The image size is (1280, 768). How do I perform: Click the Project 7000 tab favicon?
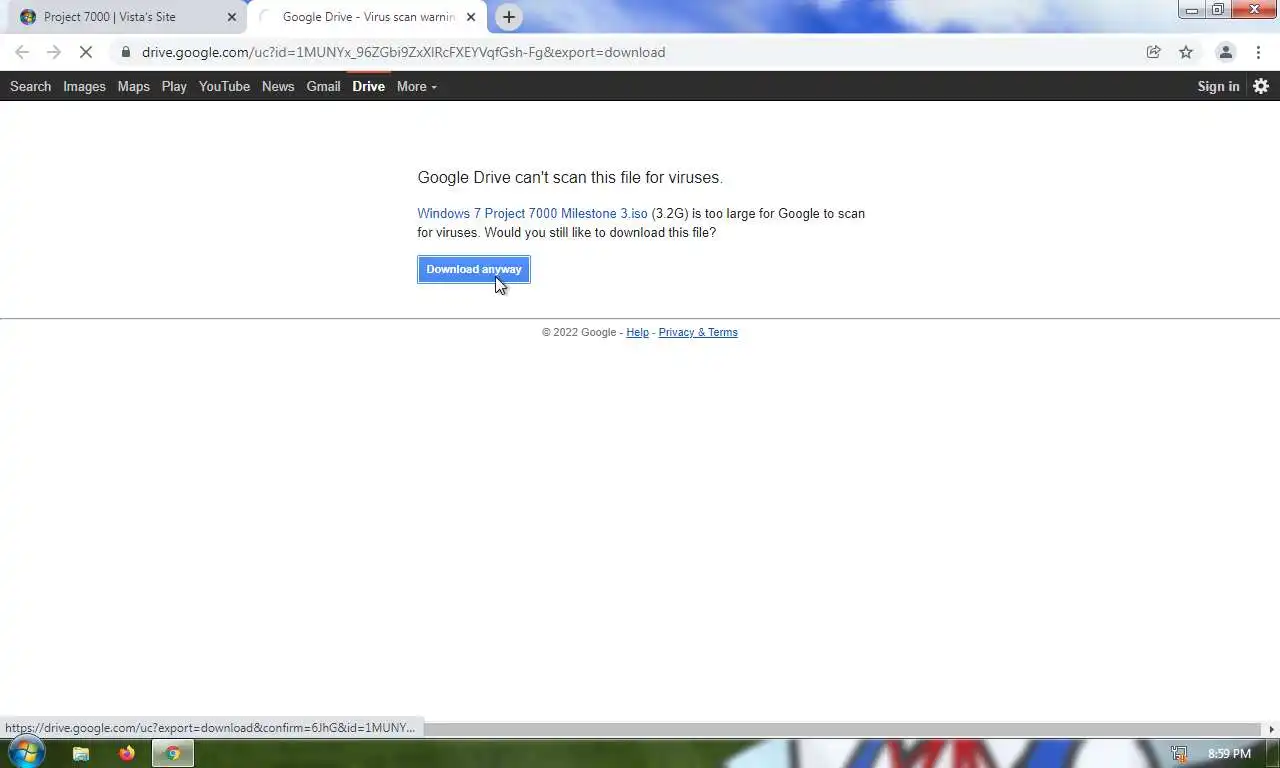click(x=28, y=17)
